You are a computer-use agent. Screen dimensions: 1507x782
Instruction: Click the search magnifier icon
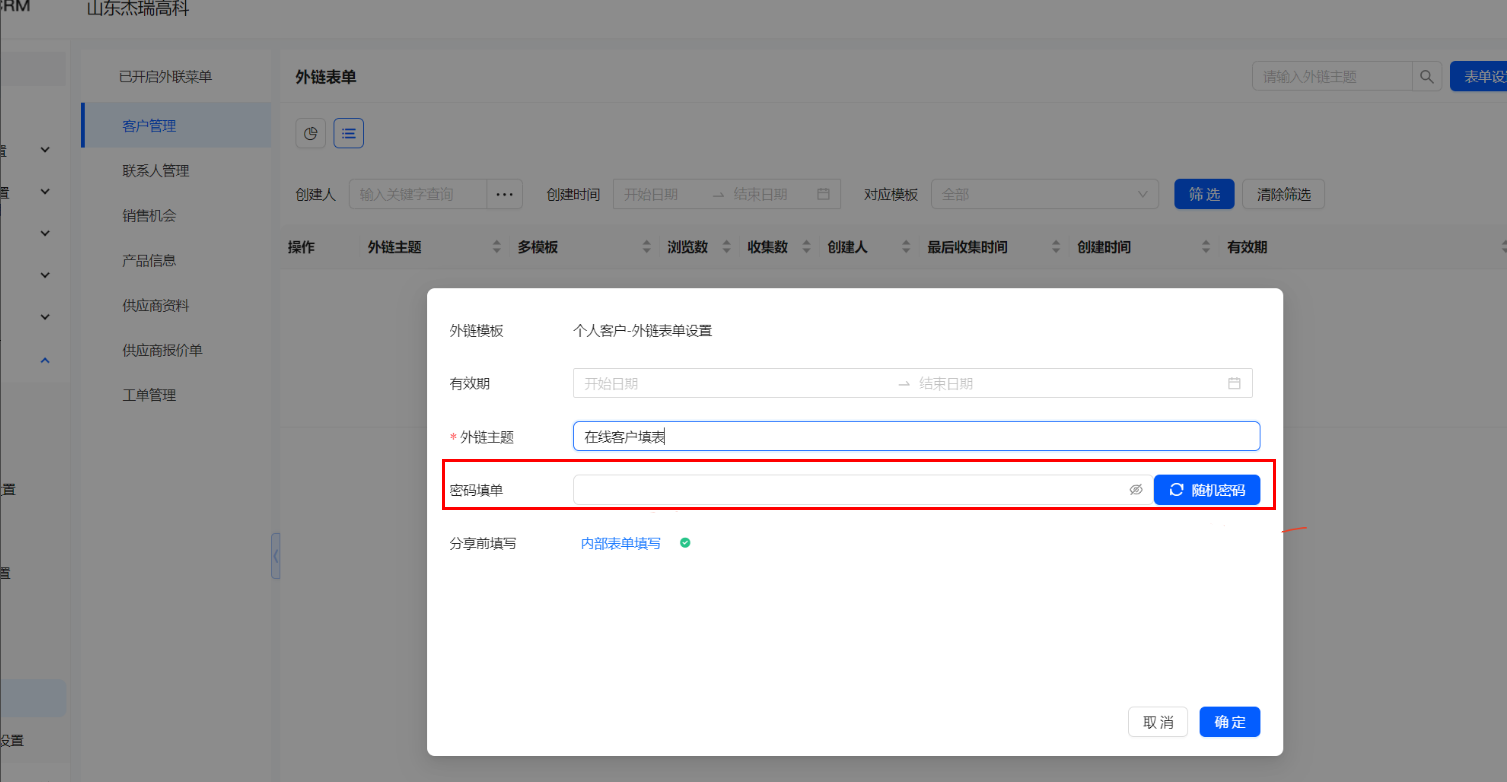click(x=1427, y=76)
